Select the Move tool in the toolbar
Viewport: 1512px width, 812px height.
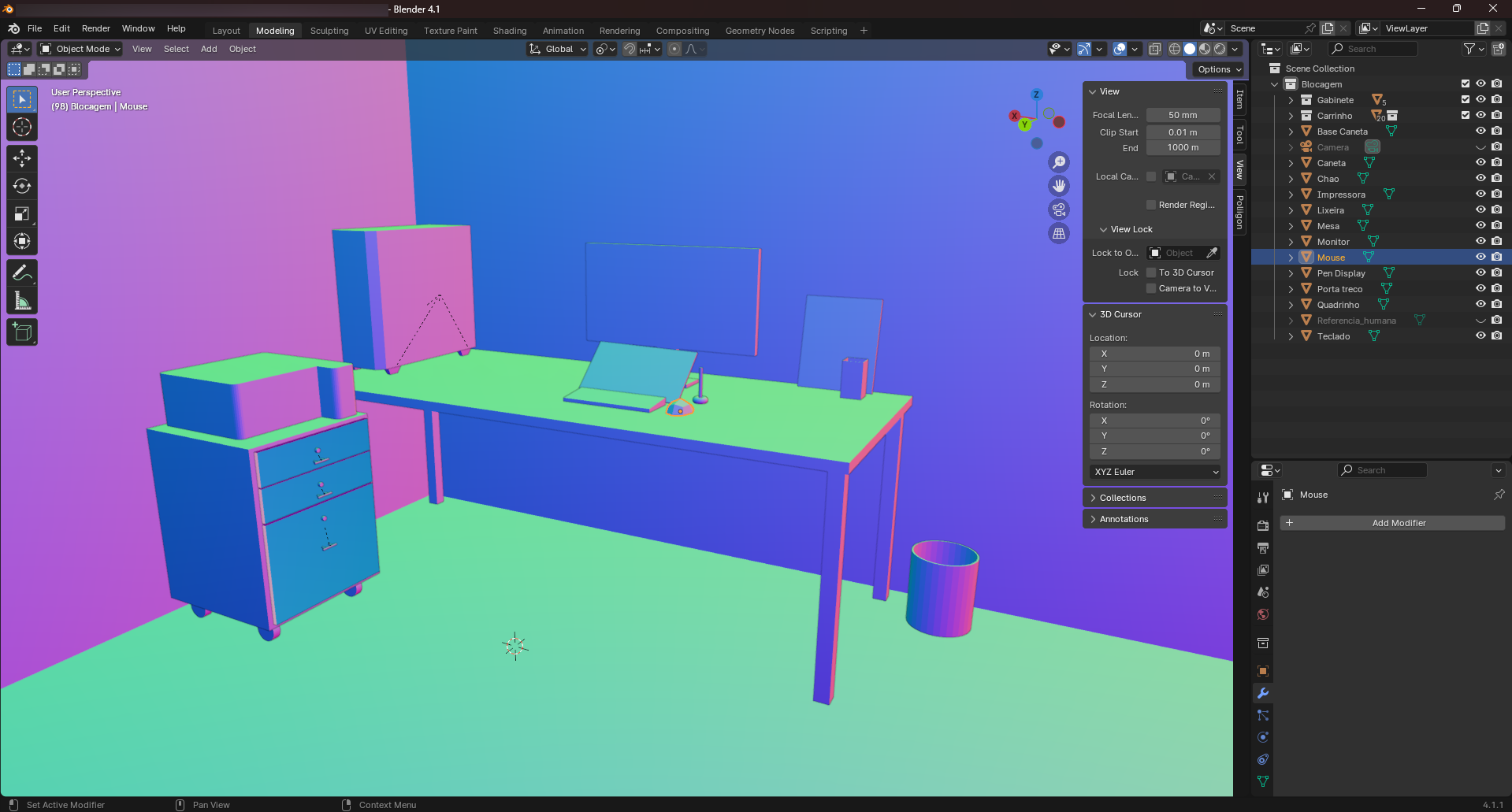coord(22,158)
